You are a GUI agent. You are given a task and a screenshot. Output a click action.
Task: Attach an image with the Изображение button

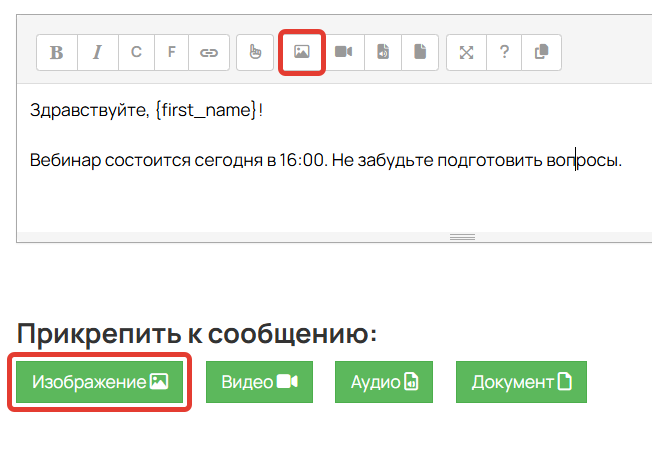coord(99,382)
